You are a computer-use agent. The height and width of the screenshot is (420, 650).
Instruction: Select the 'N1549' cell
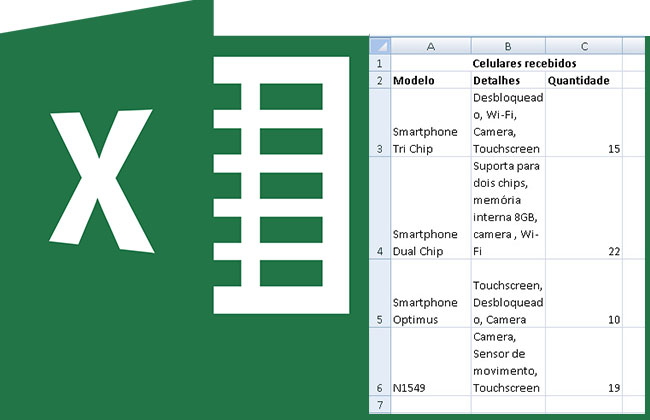pyautogui.click(x=431, y=362)
